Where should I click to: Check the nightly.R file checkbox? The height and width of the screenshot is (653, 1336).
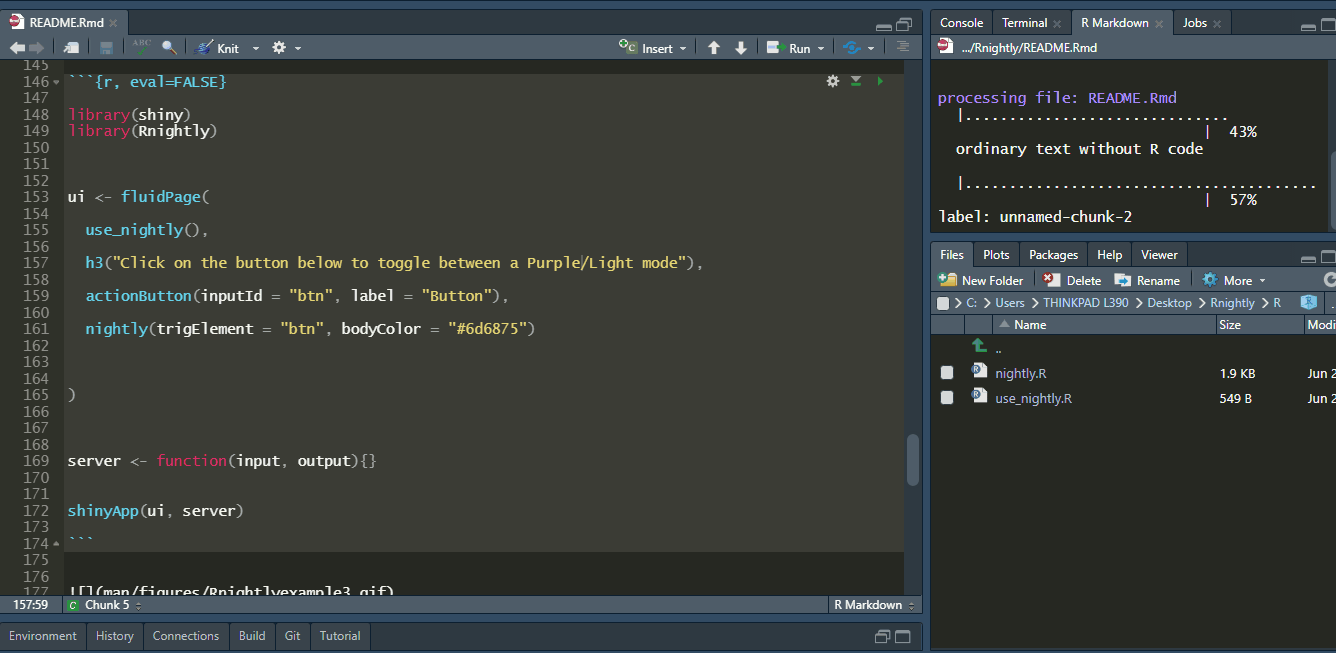point(947,373)
